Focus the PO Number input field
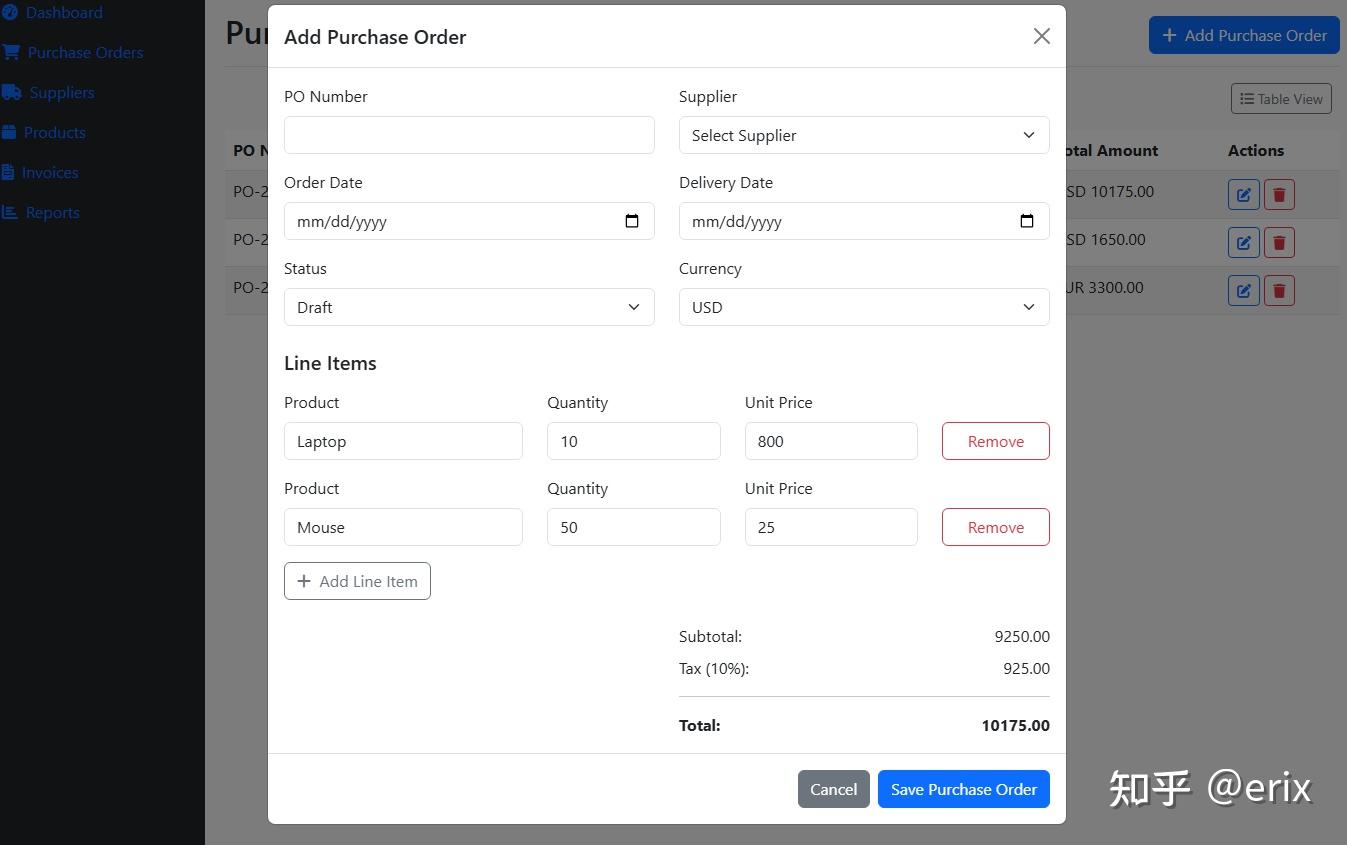1347x845 pixels. point(469,135)
